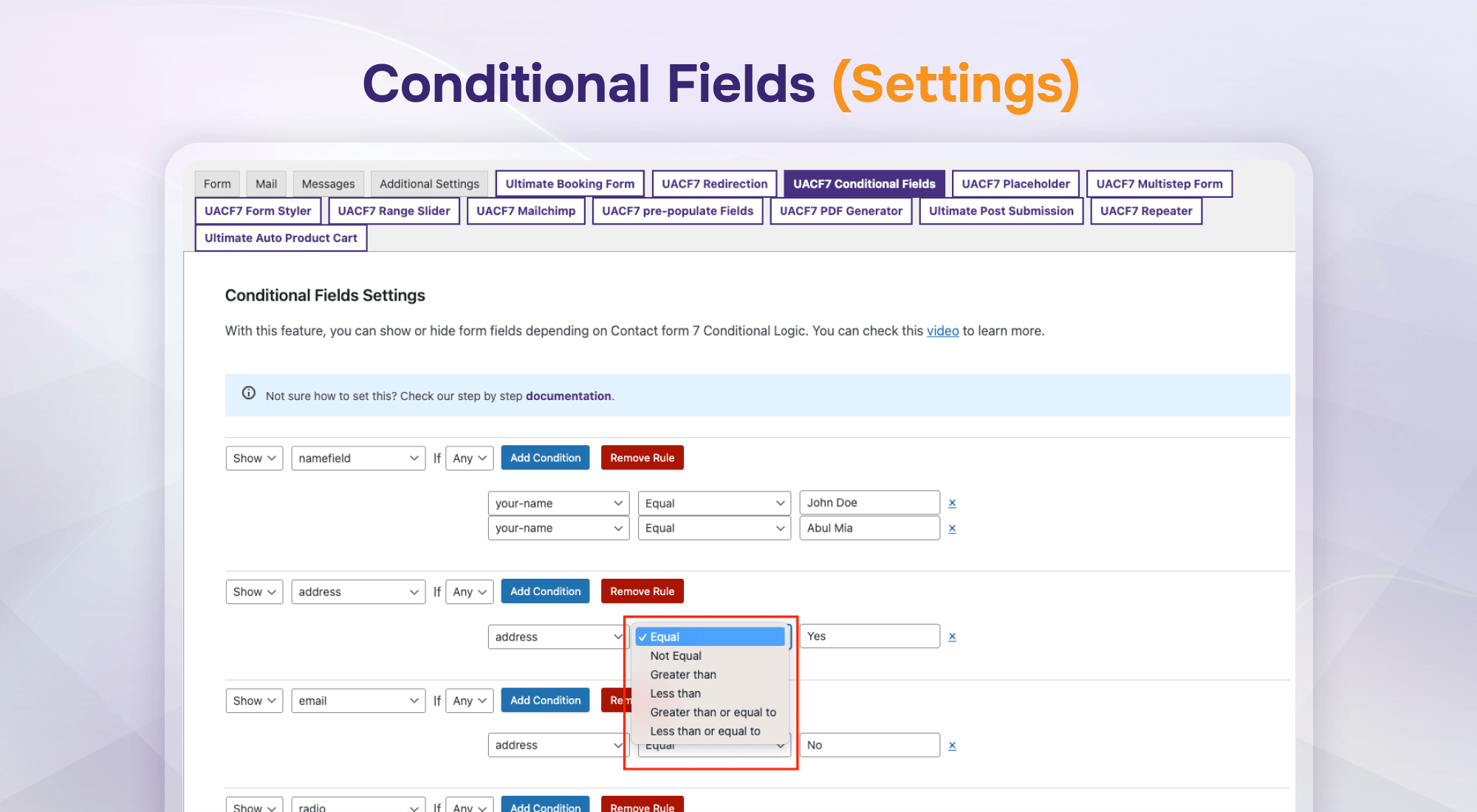Delete the No condition using its x
The height and width of the screenshot is (812, 1477).
pyautogui.click(x=952, y=746)
